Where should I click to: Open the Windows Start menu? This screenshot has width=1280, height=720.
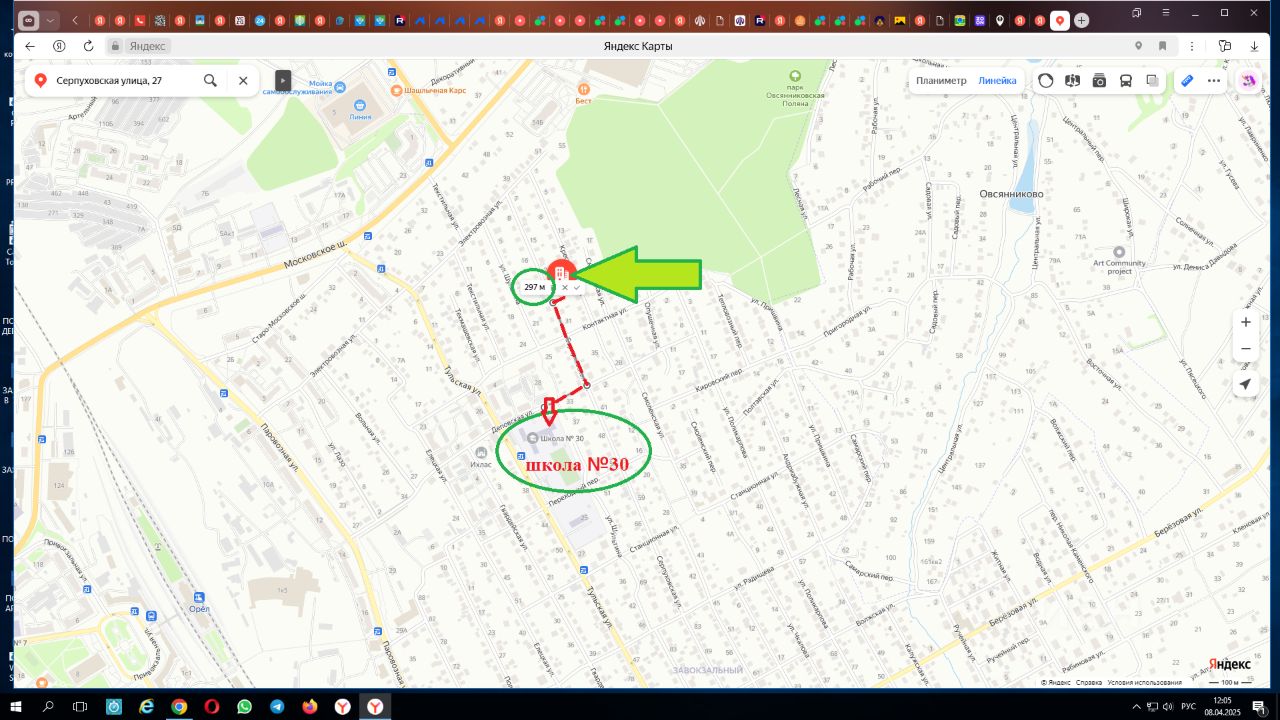pyautogui.click(x=17, y=707)
